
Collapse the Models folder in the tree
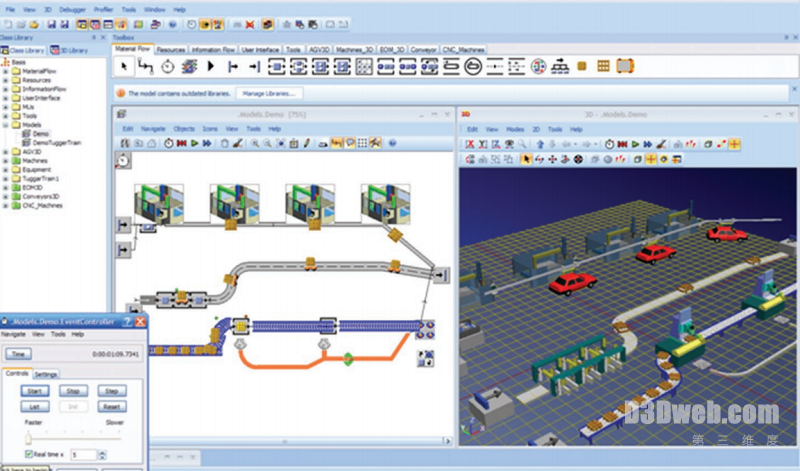click(6, 124)
